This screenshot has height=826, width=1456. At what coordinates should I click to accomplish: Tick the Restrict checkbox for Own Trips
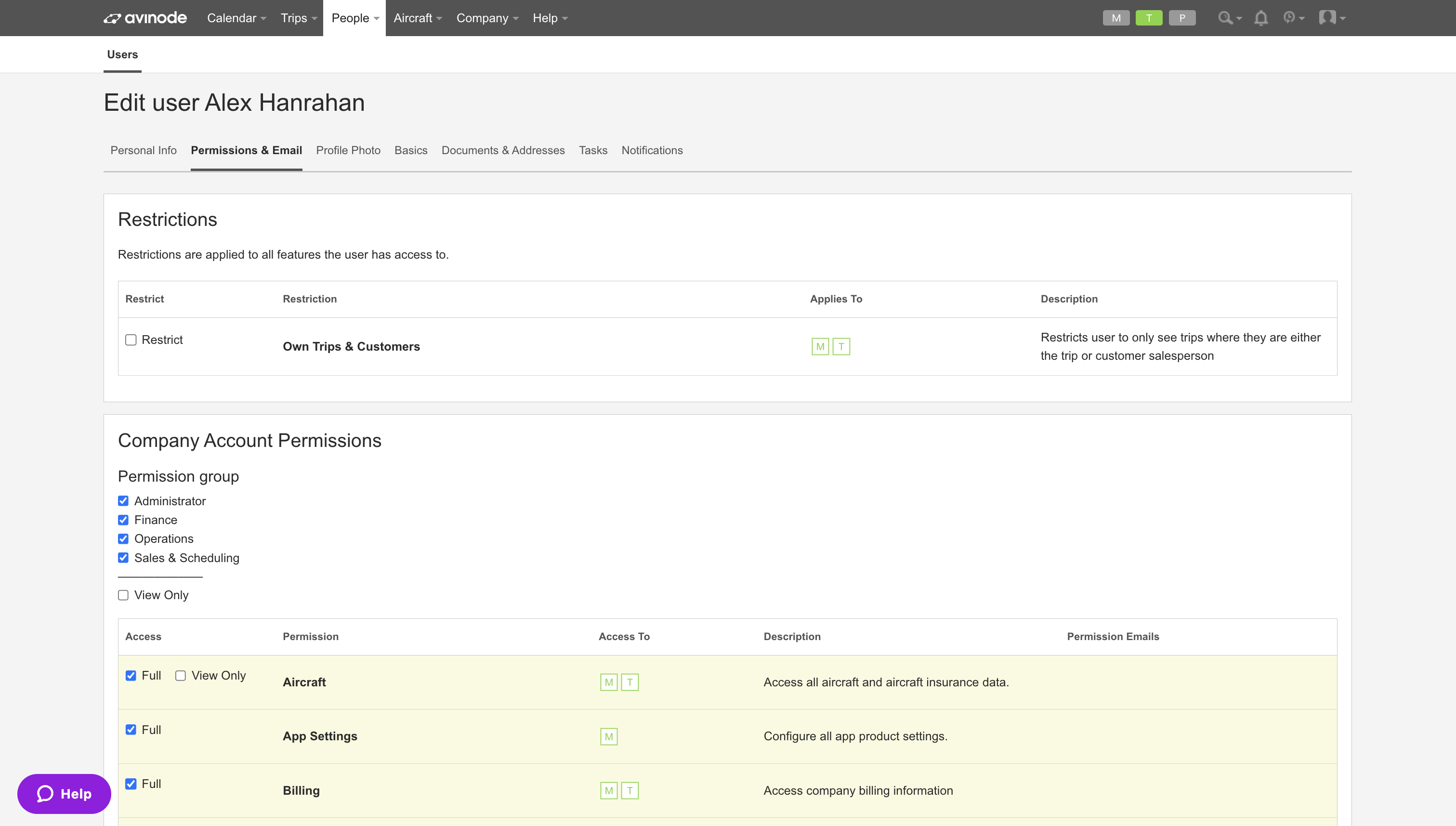click(x=131, y=340)
